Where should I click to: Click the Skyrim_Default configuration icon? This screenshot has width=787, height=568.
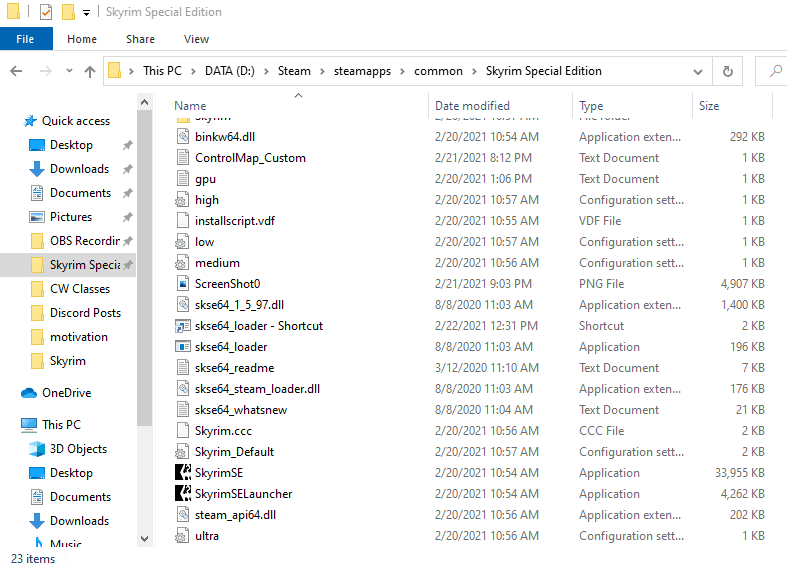[182, 452]
